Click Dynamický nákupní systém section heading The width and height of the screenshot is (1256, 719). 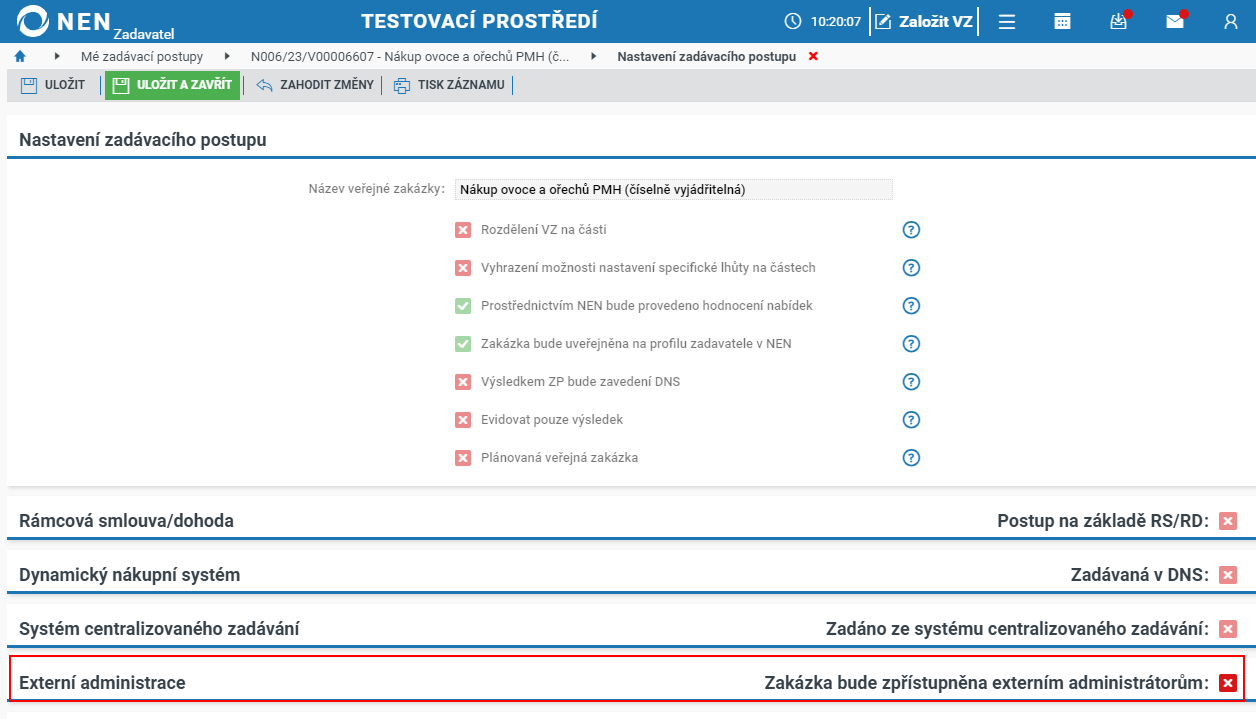130,575
